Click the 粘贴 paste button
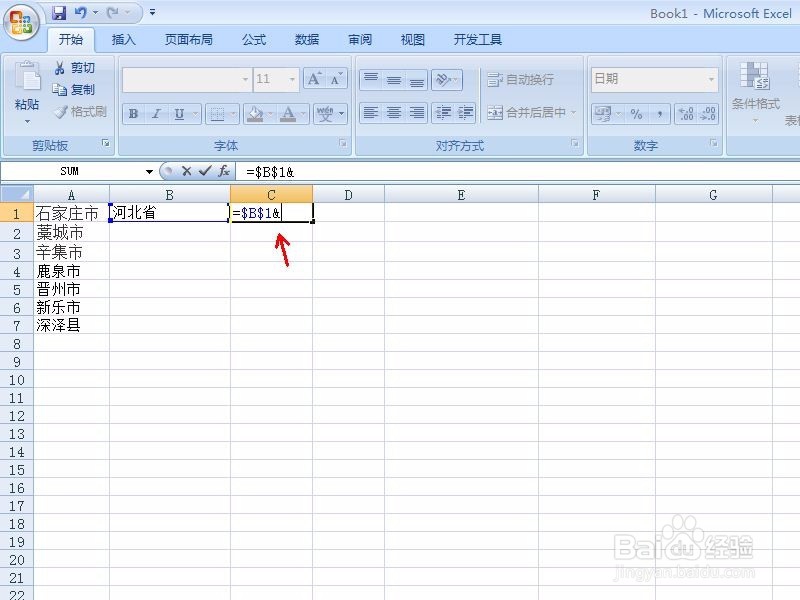The height and width of the screenshot is (600, 800). (x=27, y=86)
